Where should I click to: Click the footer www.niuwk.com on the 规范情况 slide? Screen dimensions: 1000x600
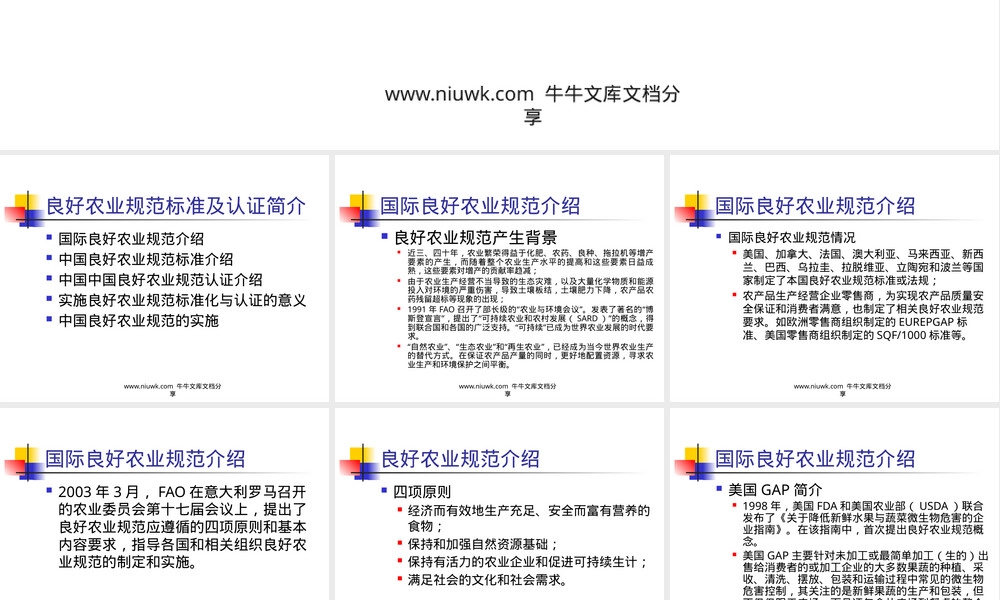tap(842, 390)
